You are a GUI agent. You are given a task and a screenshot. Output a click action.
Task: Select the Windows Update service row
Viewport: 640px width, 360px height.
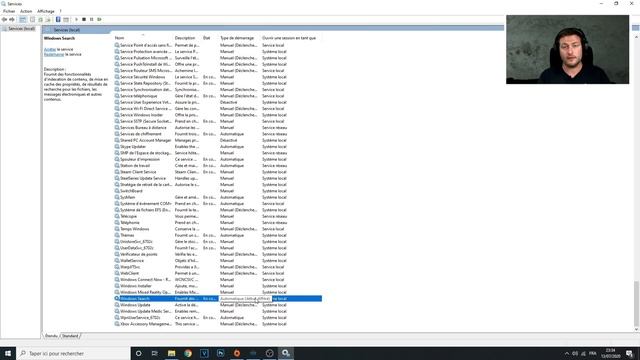coord(218,305)
